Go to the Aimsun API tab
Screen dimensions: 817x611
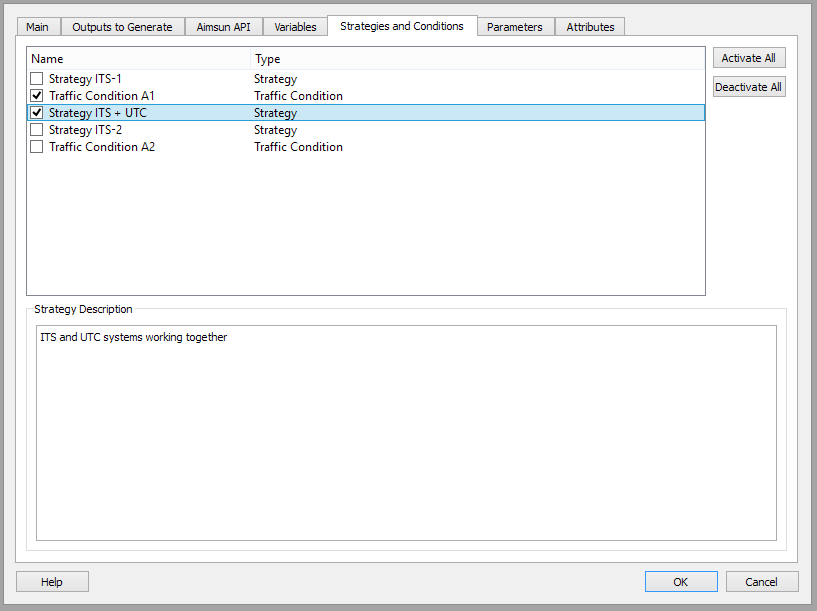click(223, 27)
